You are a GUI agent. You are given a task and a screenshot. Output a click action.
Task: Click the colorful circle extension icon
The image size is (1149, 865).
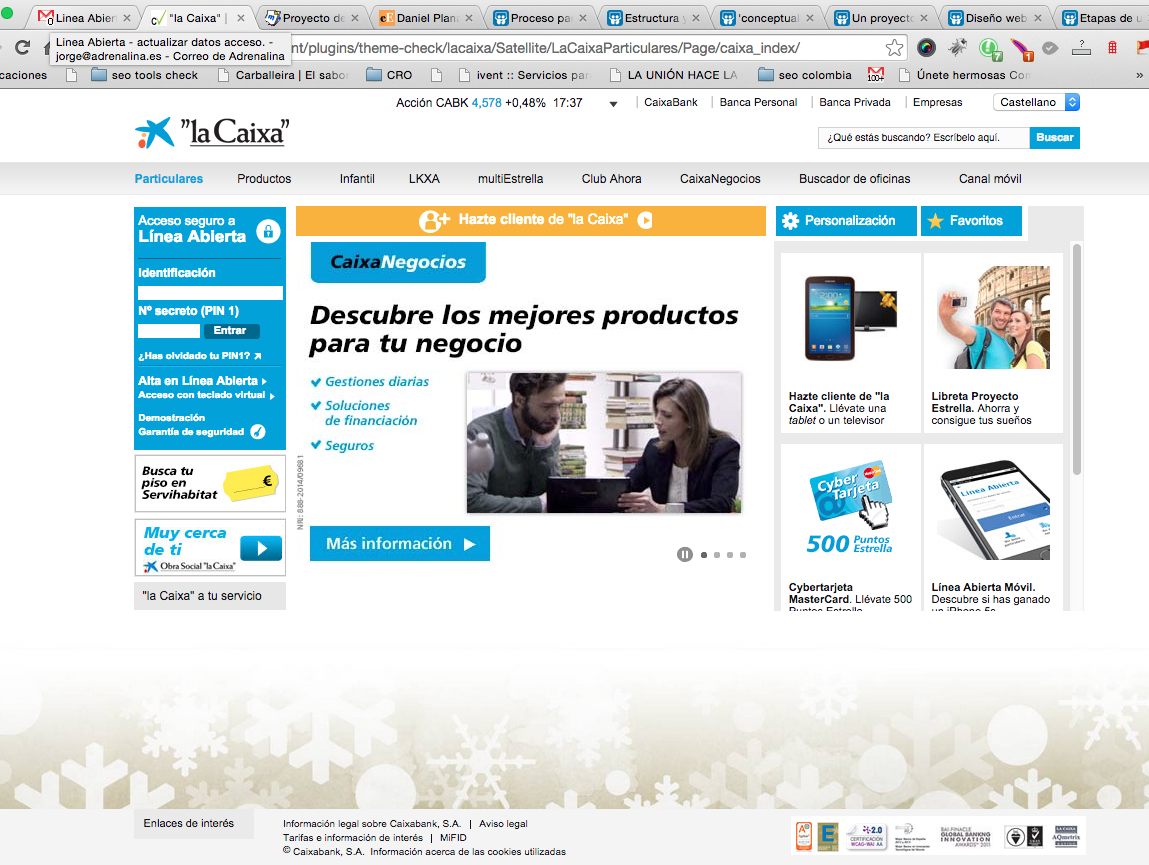[x=926, y=48]
